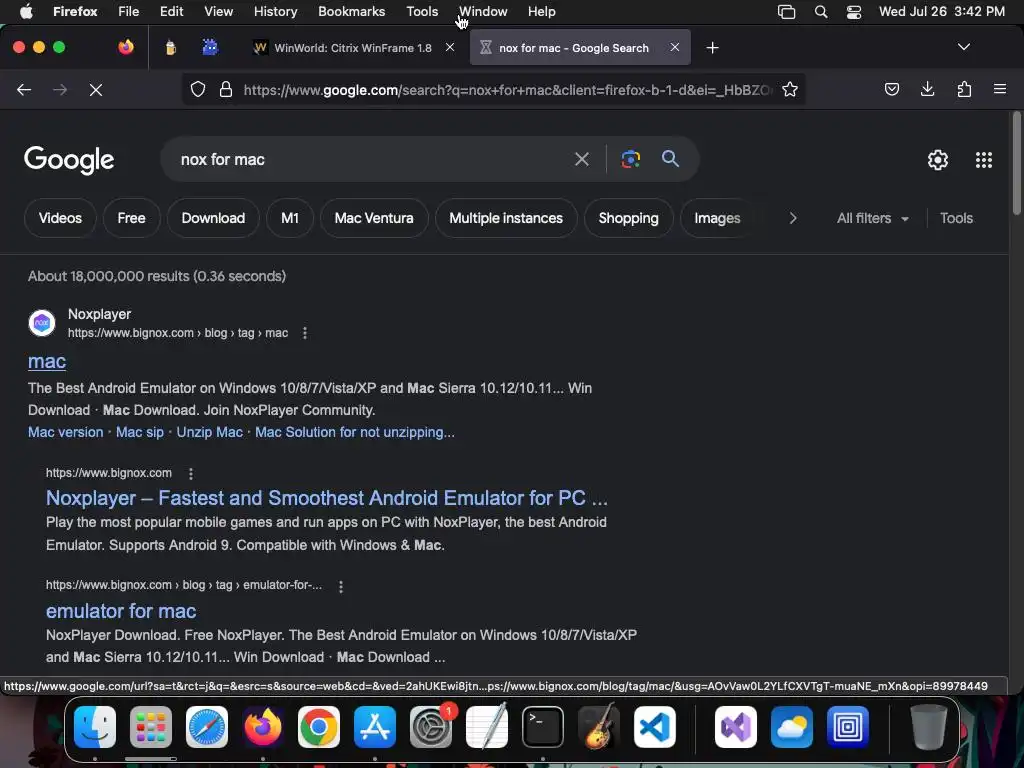Open 'Noxplayer – Fastest and Smoothest' result

[327, 498]
